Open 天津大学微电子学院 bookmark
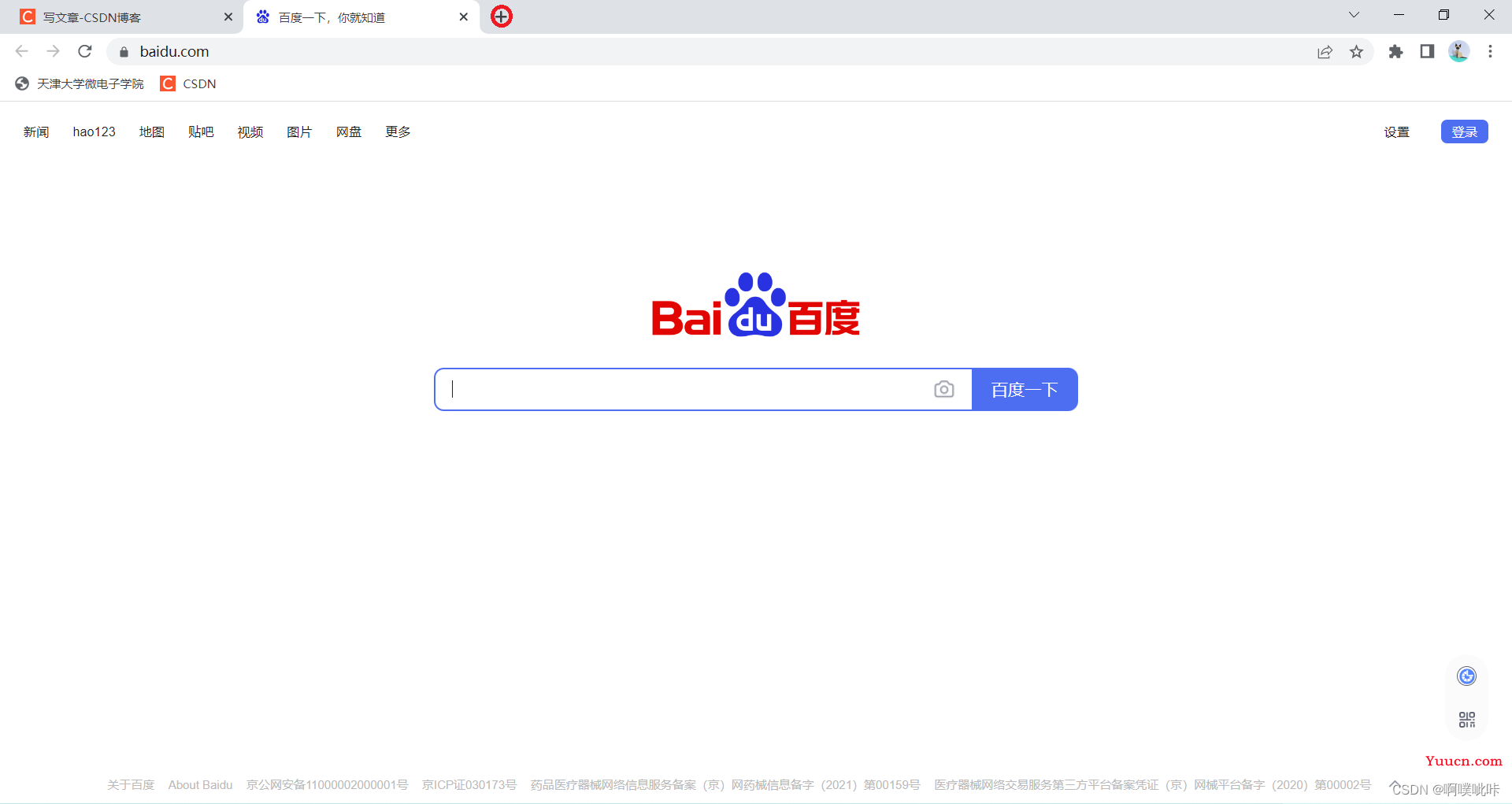Viewport: 1512px width, 804px height. point(80,83)
